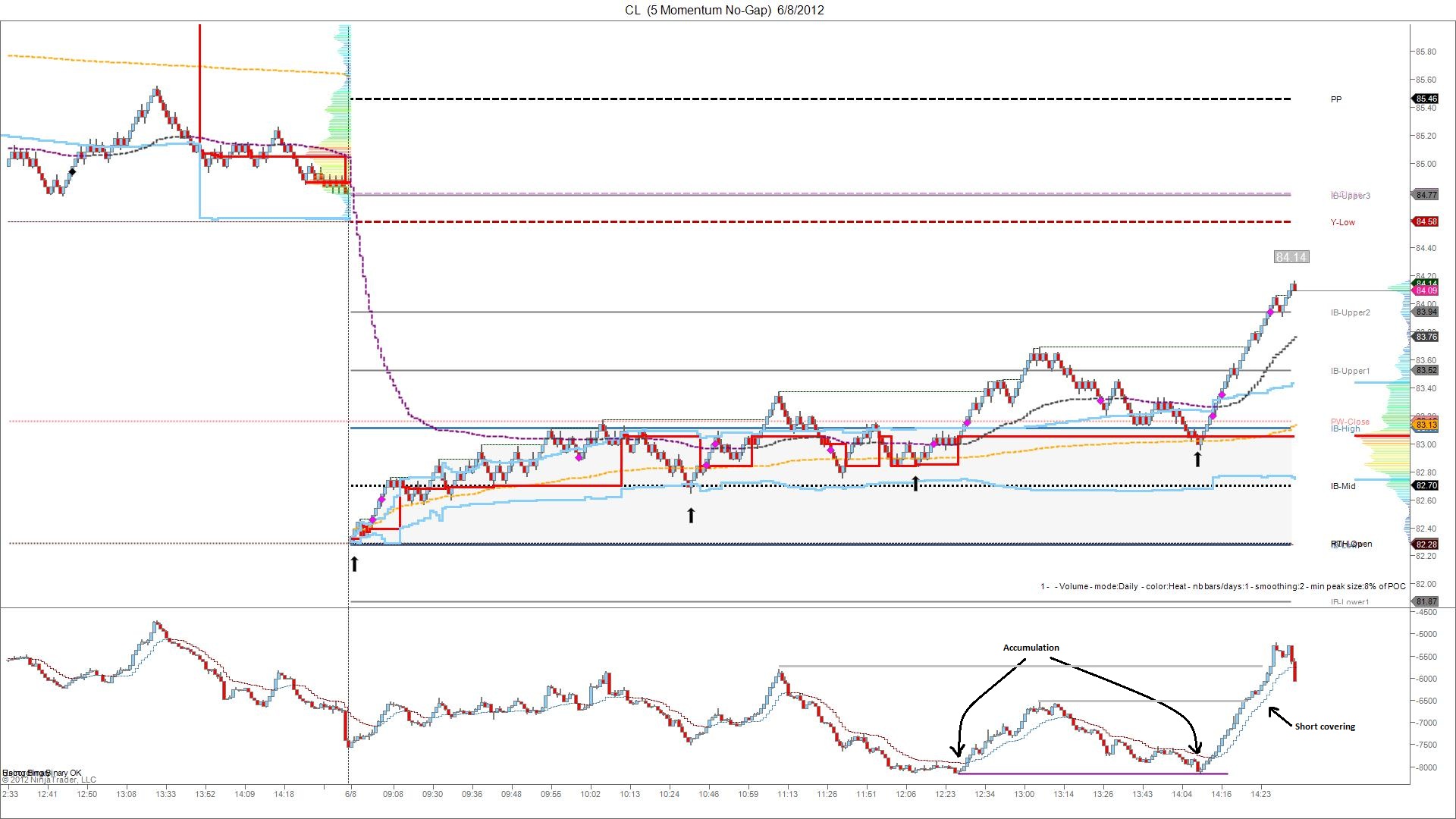The image size is (1456, 819).
Task: Select the "Accumulation" annotation text
Action: [x=1031, y=648]
